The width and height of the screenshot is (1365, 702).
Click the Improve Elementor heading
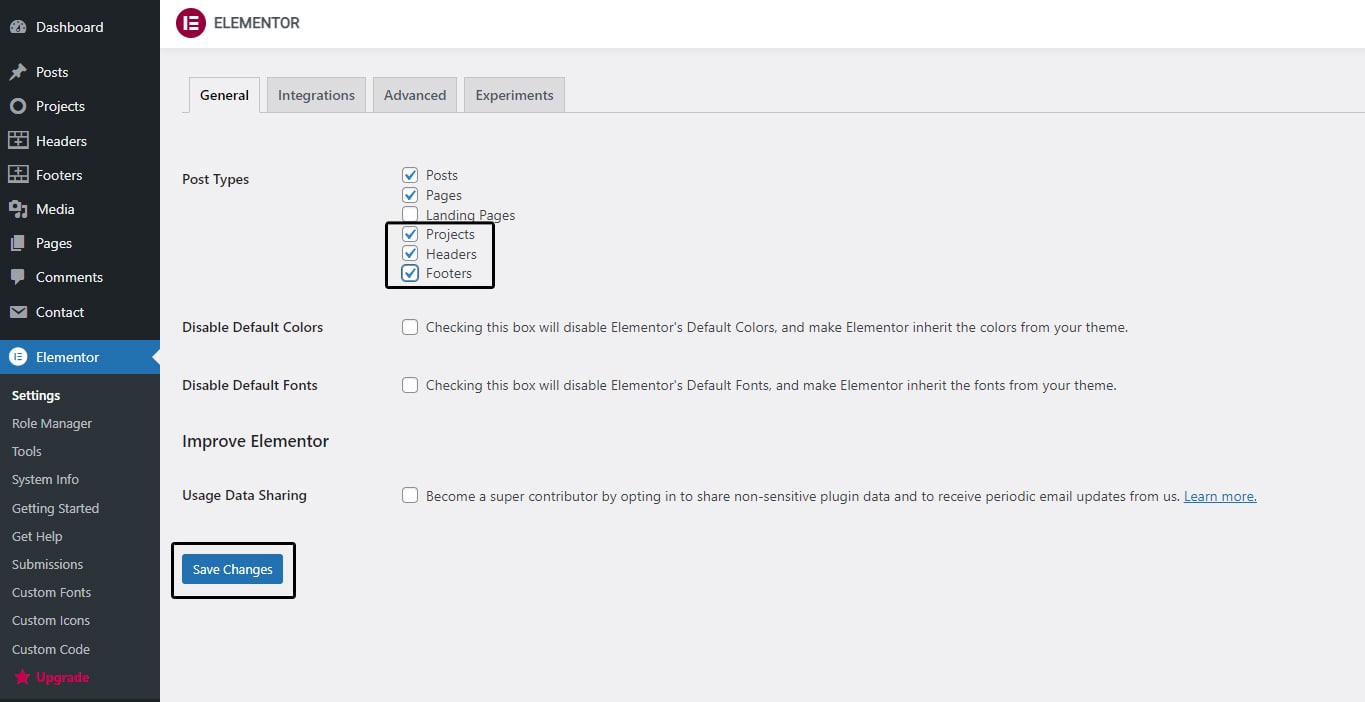coord(255,441)
